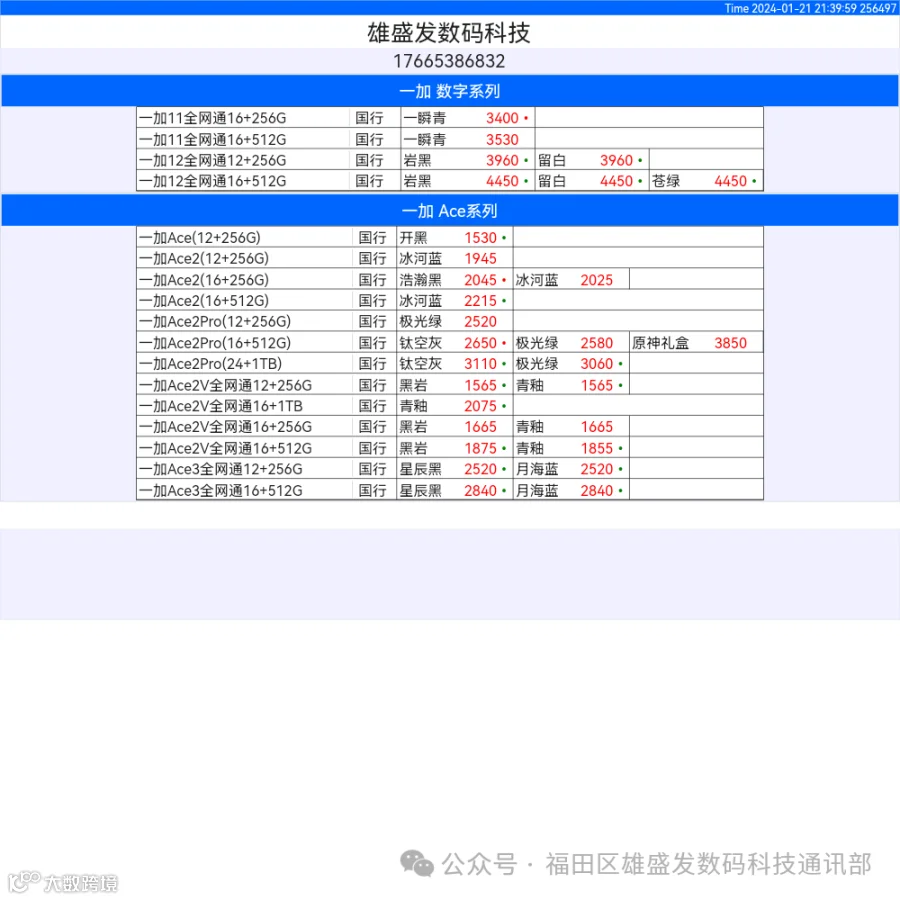
Task: Click 浩瀚黑 price 2045
Action: [x=480, y=280]
